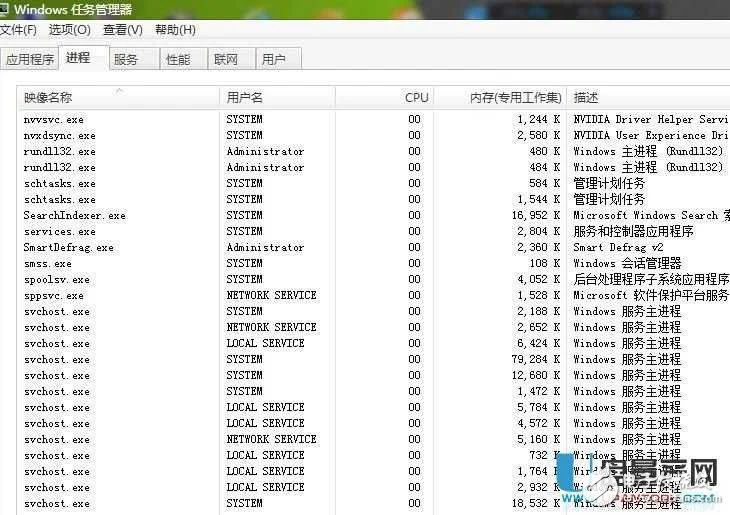This screenshot has height=515, width=730.
Task: Select svchost.exe using 732 K
Action: [x=374, y=455]
